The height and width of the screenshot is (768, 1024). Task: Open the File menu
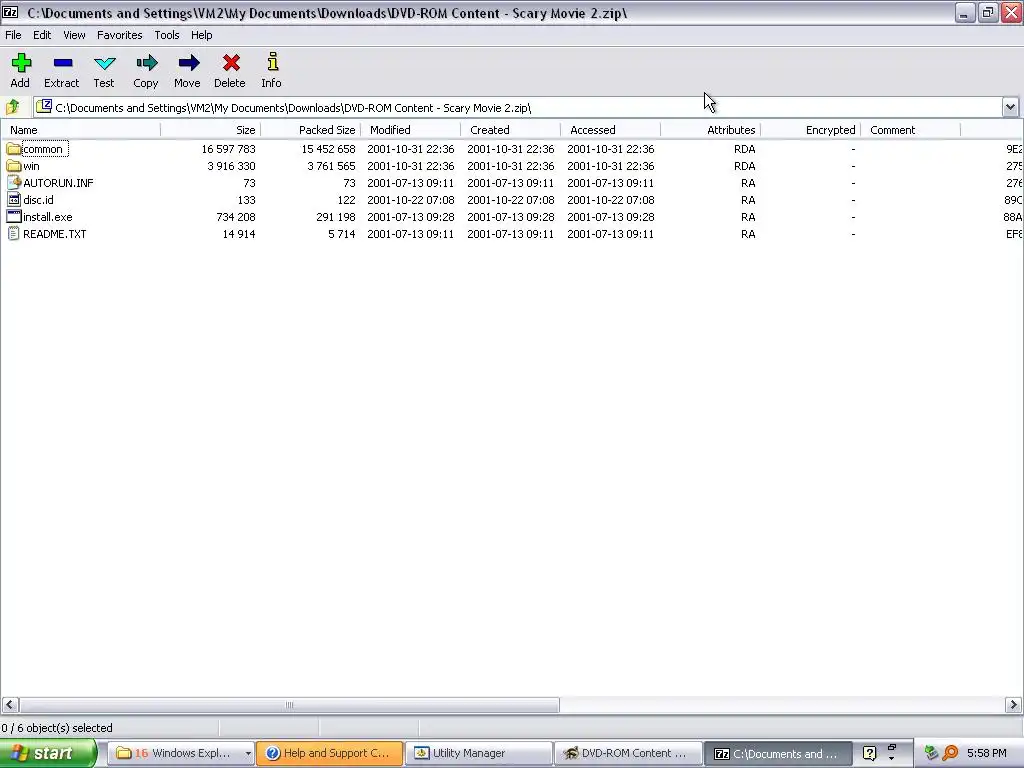(13, 35)
